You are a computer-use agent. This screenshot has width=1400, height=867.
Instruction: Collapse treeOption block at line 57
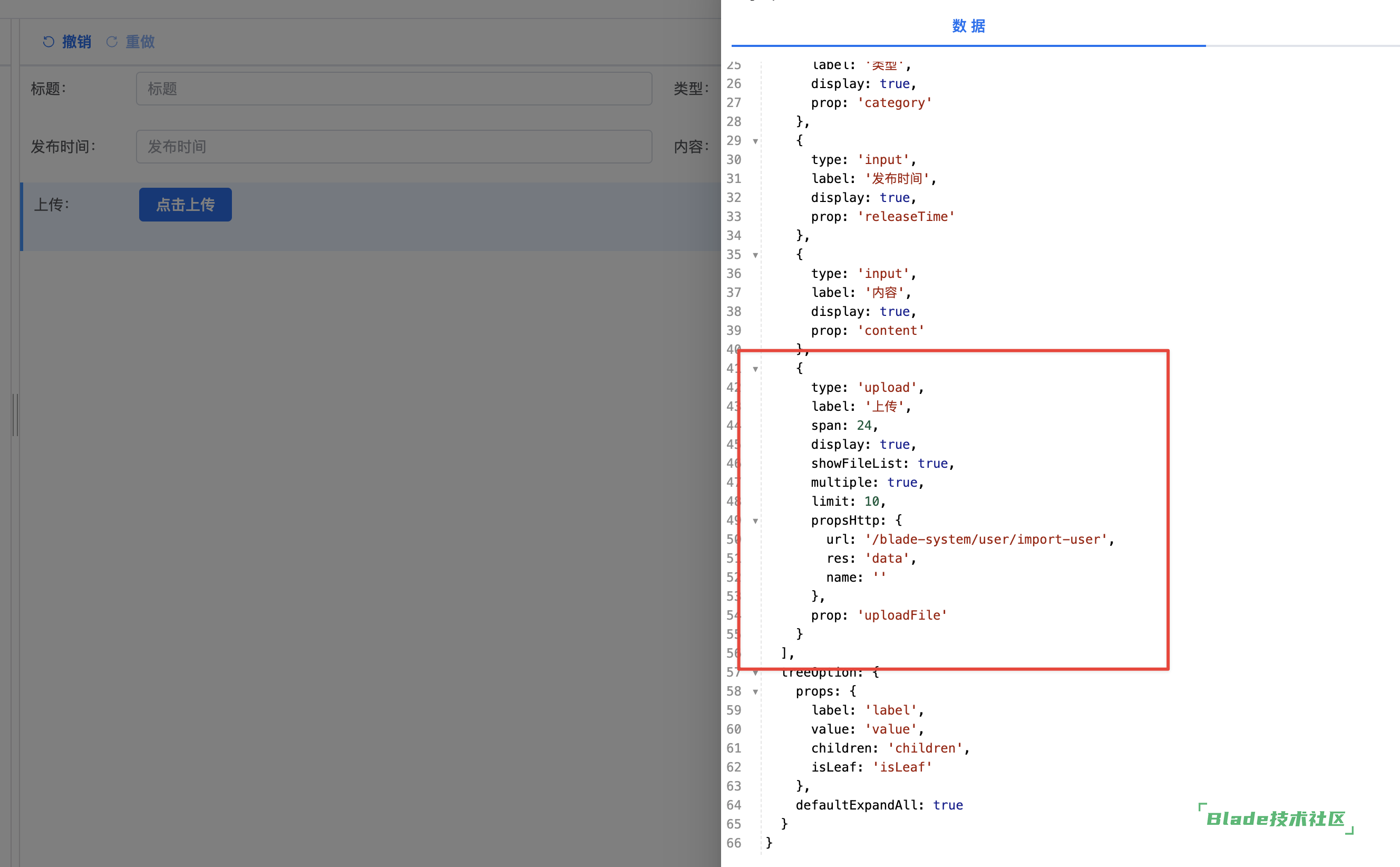point(755,672)
